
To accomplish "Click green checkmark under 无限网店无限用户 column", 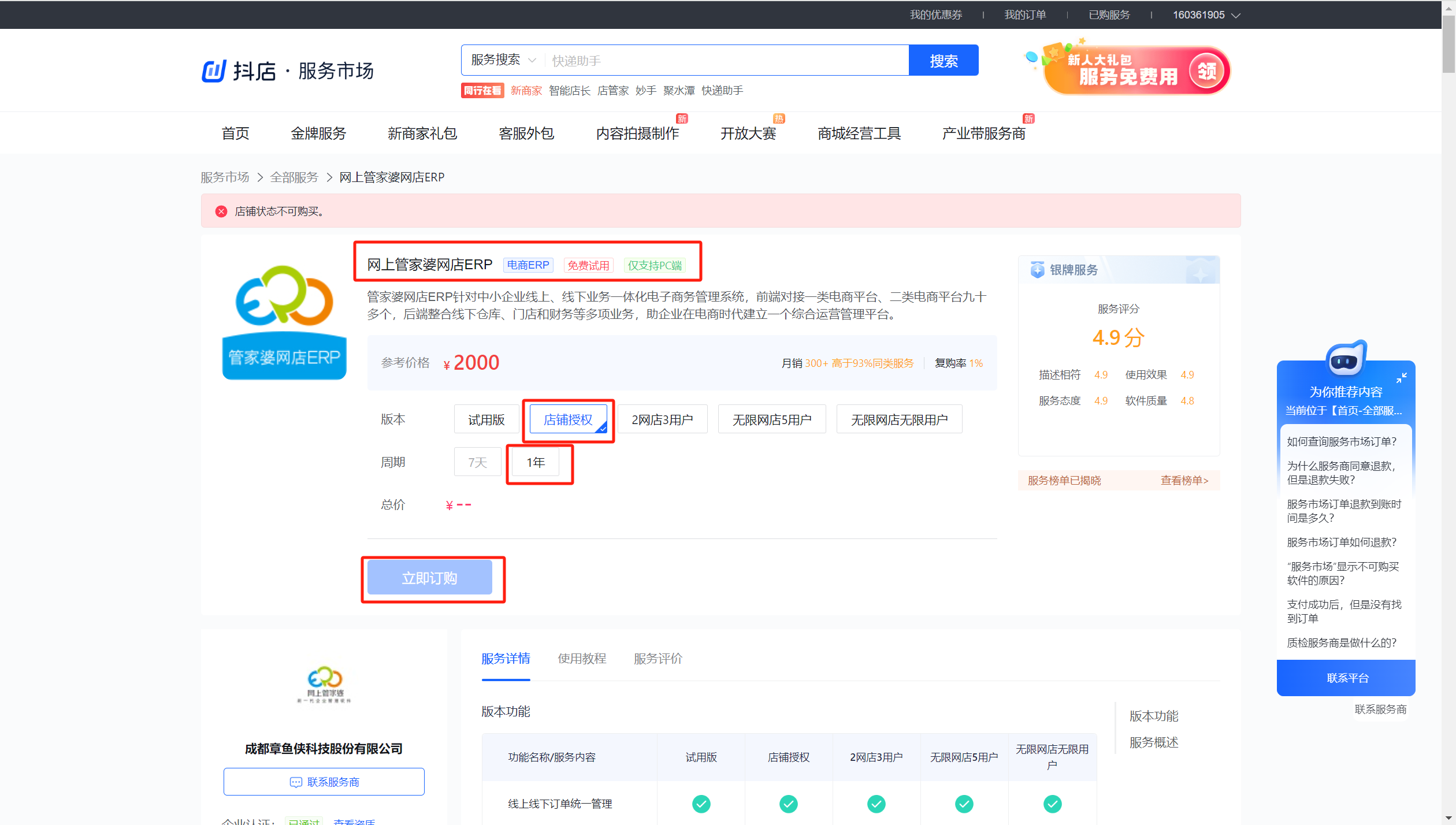I will [1052, 804].
